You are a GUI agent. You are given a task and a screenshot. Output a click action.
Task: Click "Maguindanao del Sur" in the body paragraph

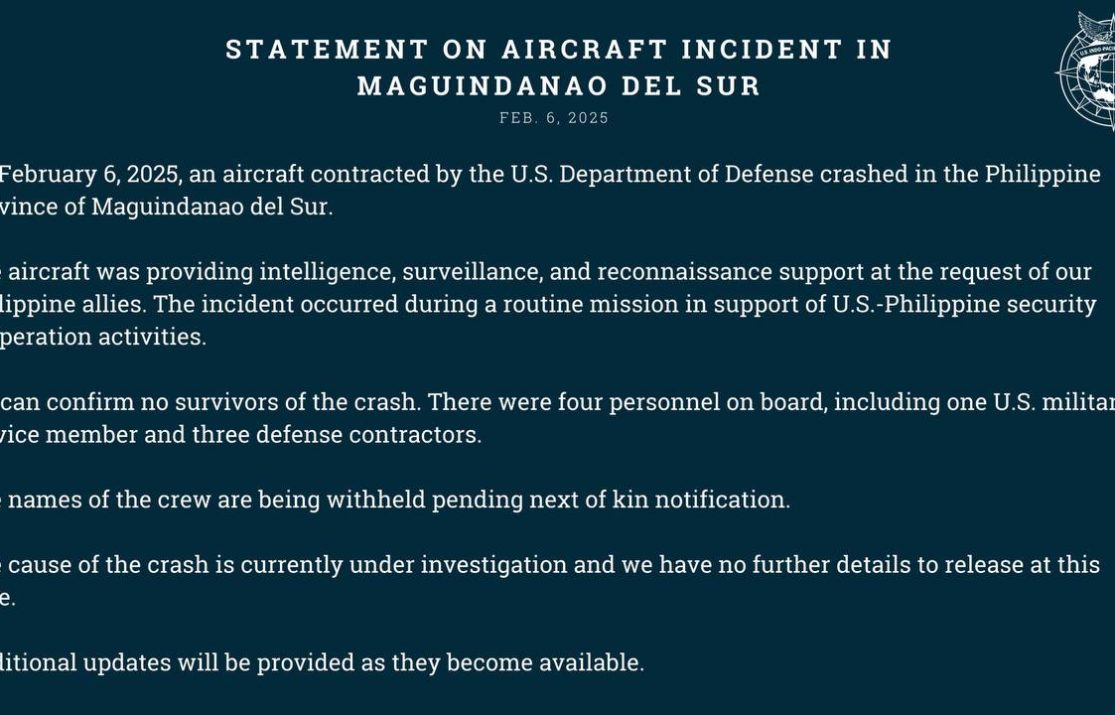pyautogui.click(x=210, y=208)
